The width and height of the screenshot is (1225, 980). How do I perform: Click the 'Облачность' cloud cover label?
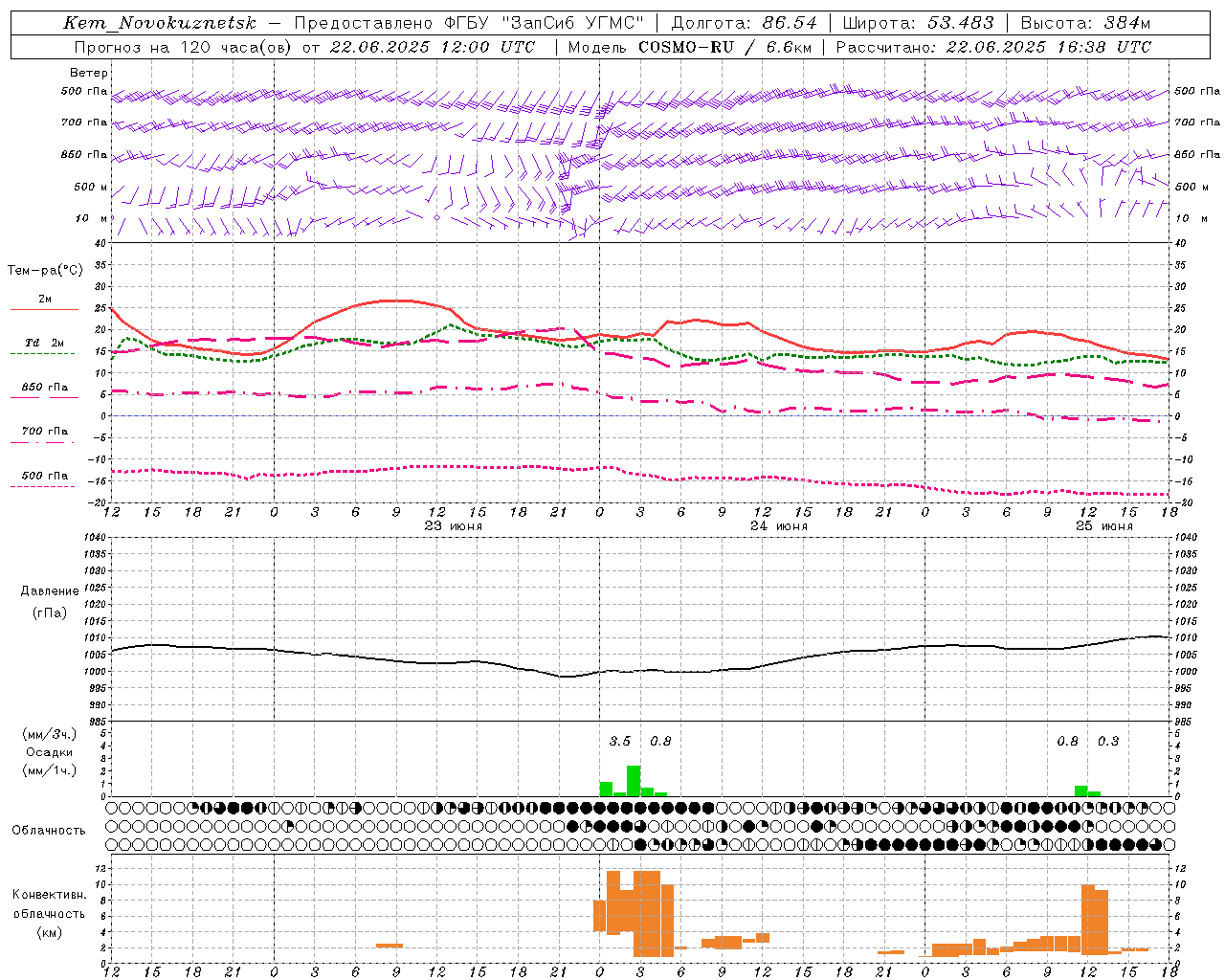[48, 831]
